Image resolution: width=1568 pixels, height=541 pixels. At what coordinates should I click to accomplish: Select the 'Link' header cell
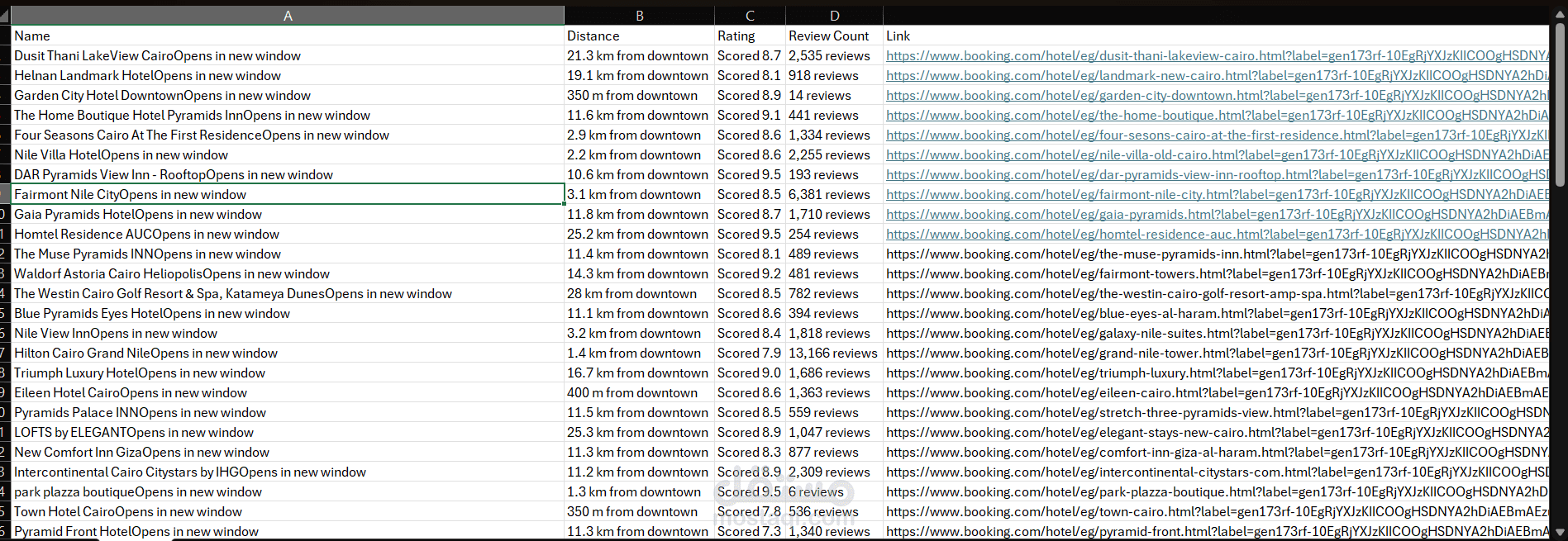tap(1216, 36)
